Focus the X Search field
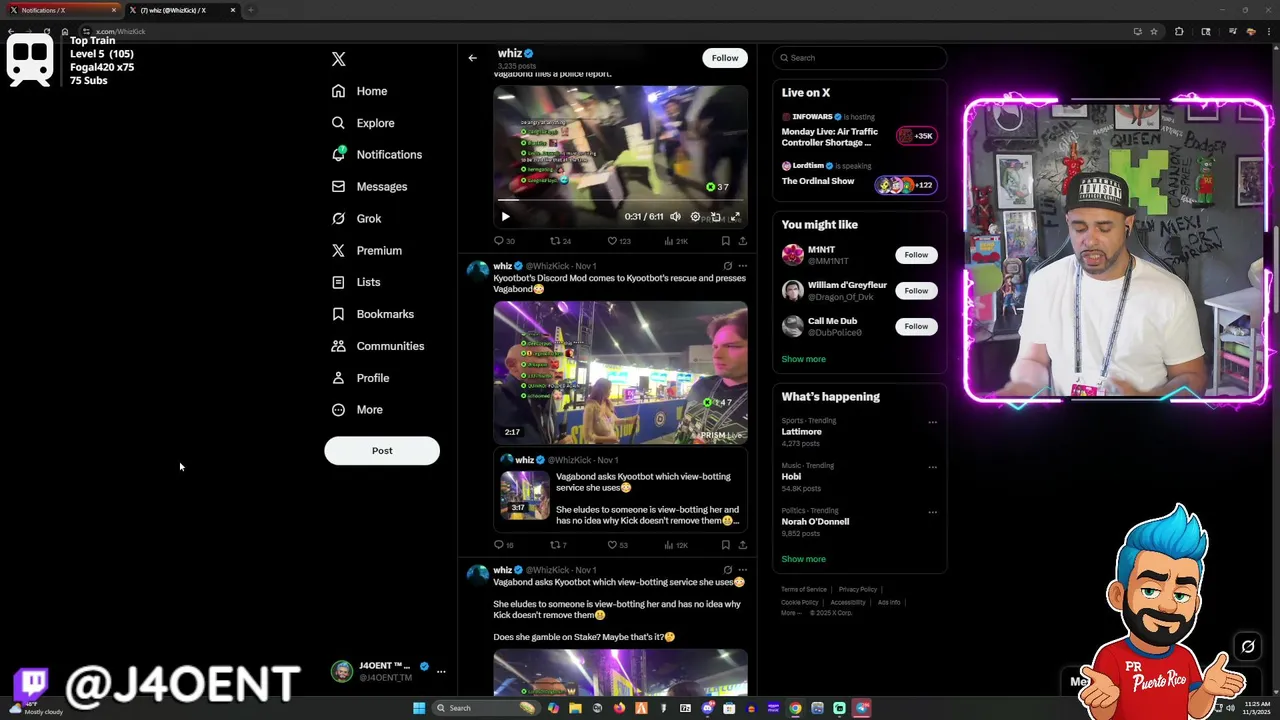The height and width of the screenshot is (720, 1280). point(859,58)
